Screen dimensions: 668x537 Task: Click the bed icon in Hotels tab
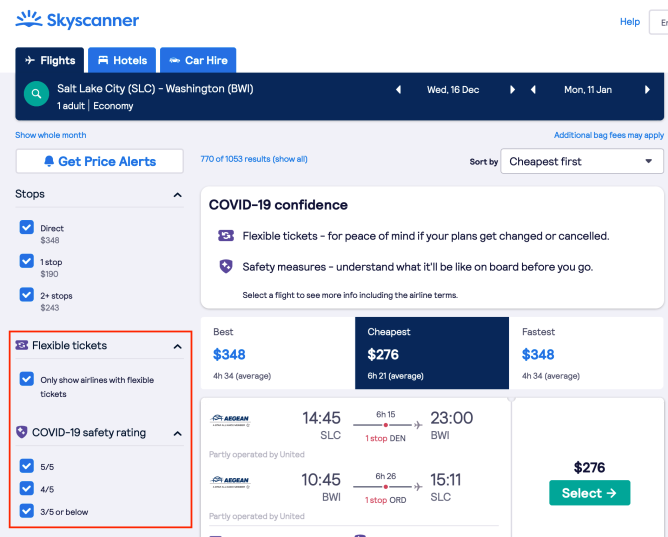coord(103,60)
